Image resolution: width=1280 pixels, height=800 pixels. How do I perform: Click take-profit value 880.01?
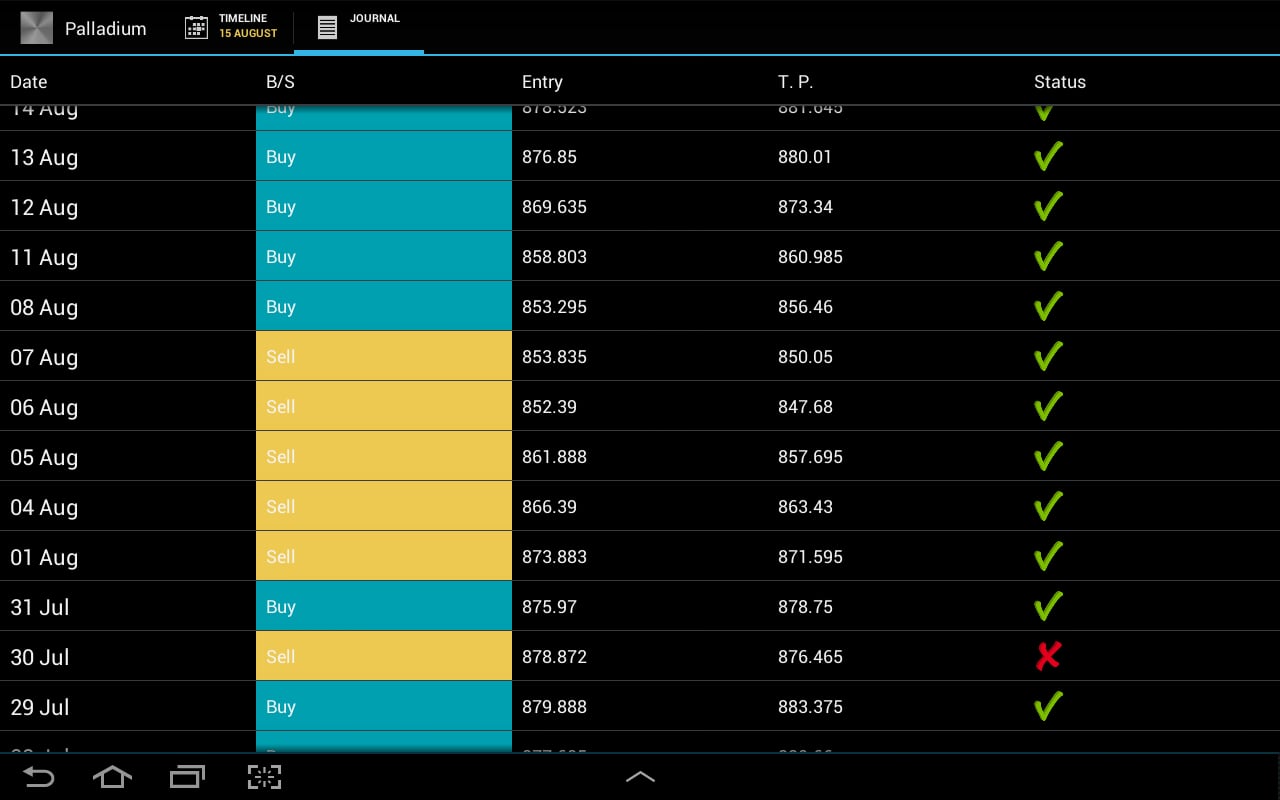coord(805,157)
